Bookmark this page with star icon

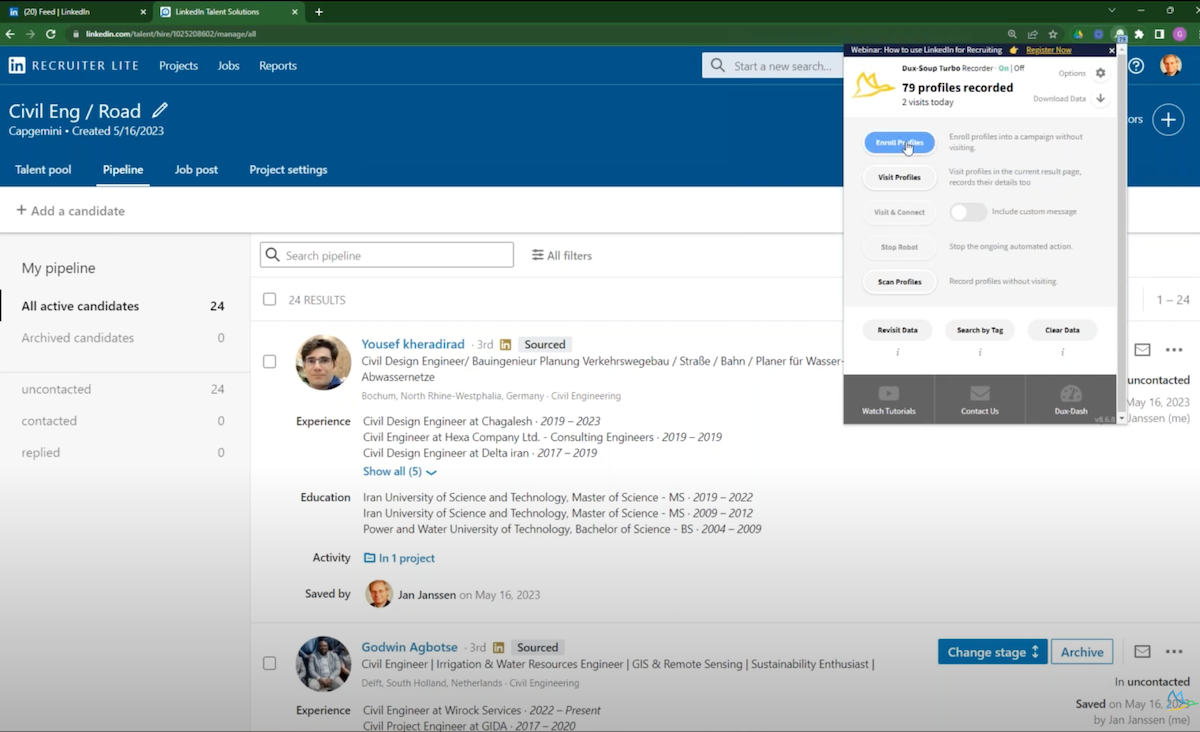(x=1053, y=34)
